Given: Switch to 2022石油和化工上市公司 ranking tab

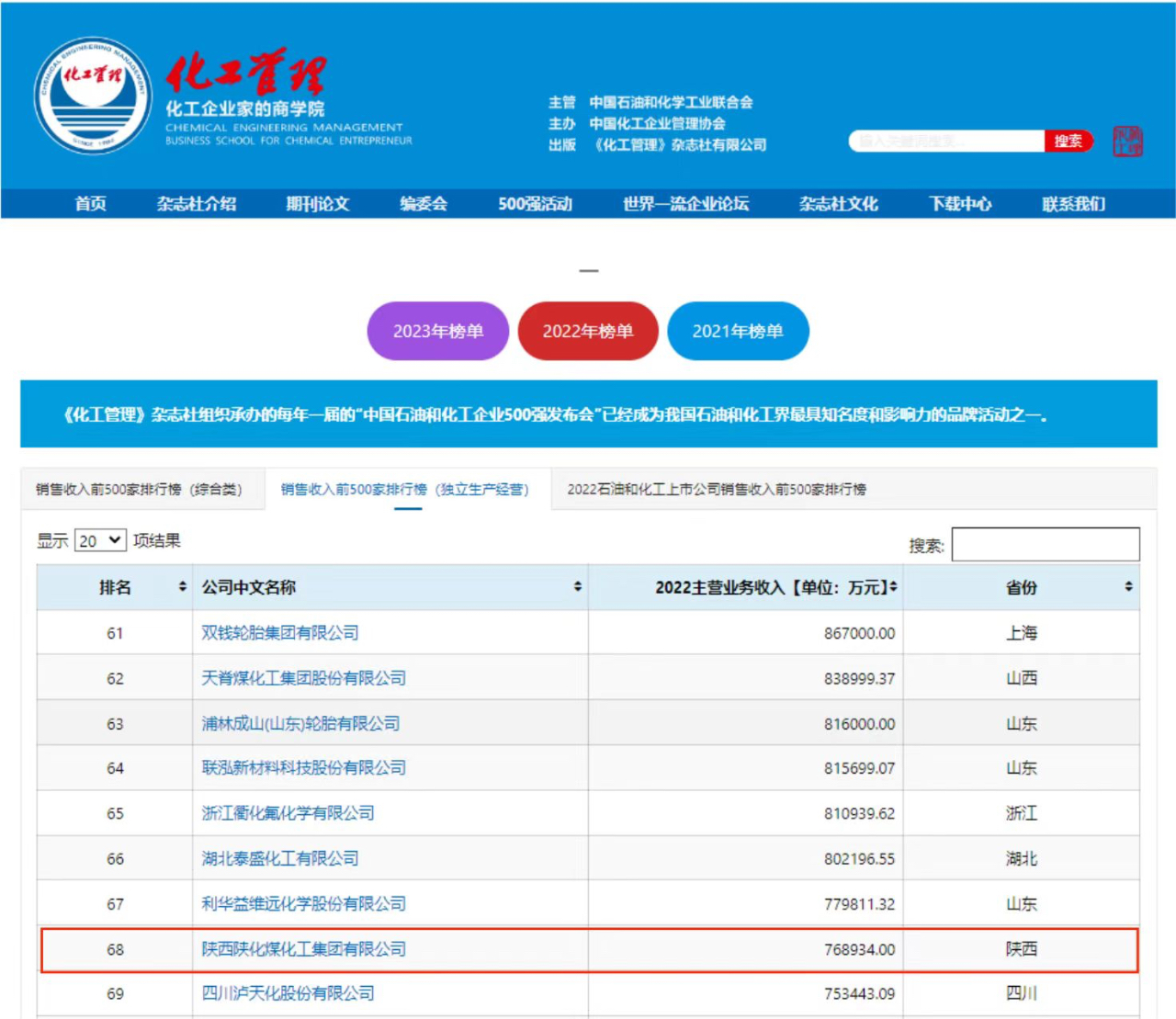Looking at the screenshot, I should tap(716, 490).
